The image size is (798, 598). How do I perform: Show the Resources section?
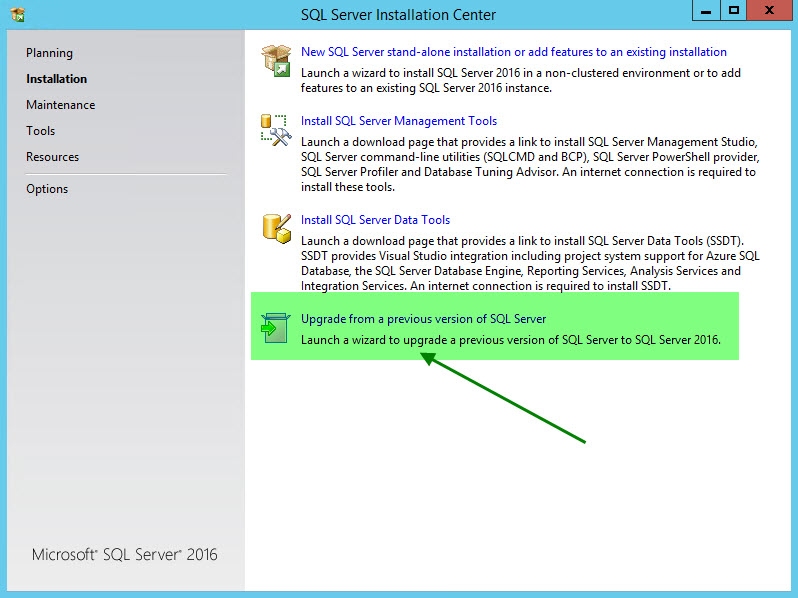pyautogui.click(x=52, y=157)
